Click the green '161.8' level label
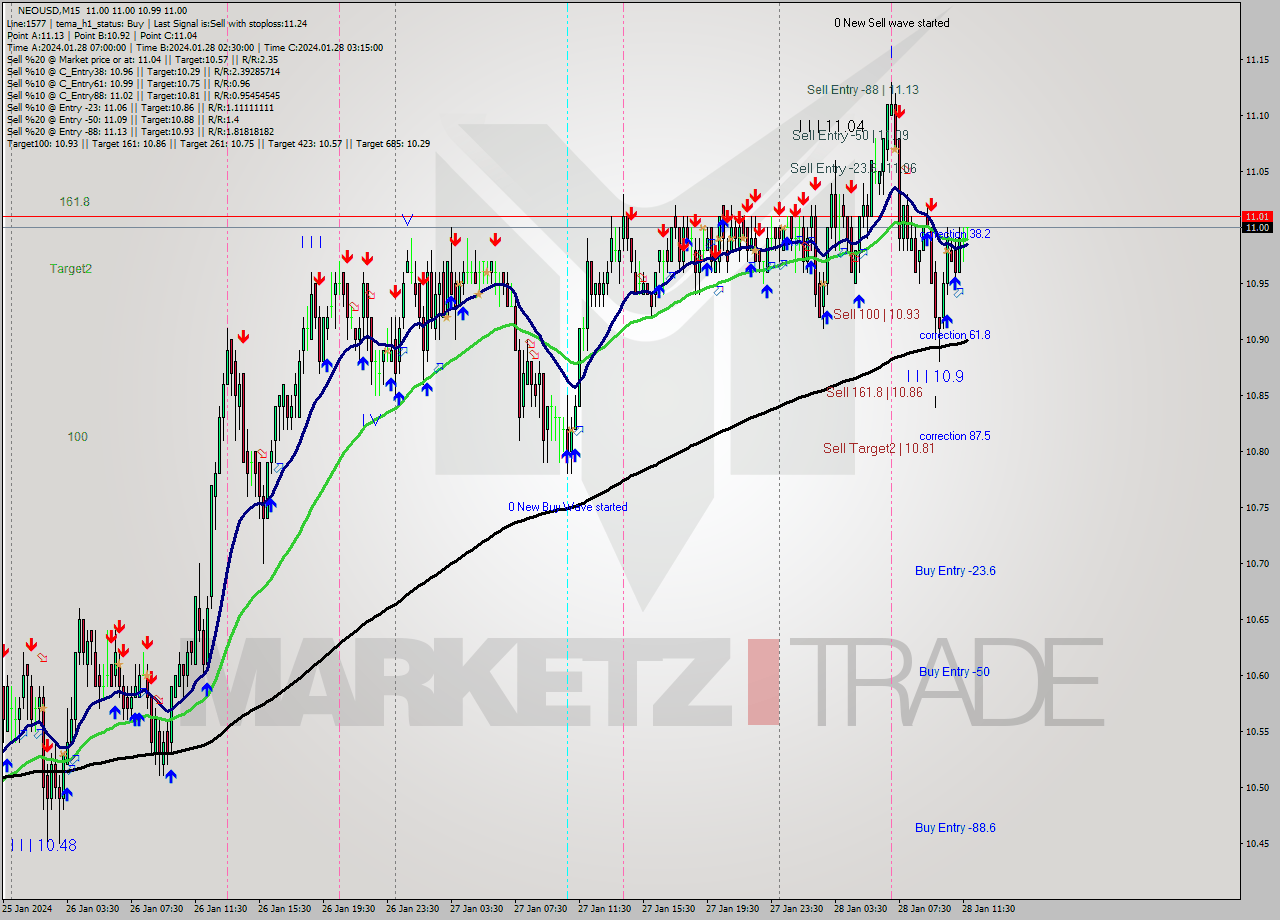The height and width of the screenshot is (920, 1280). click(75, 201)
